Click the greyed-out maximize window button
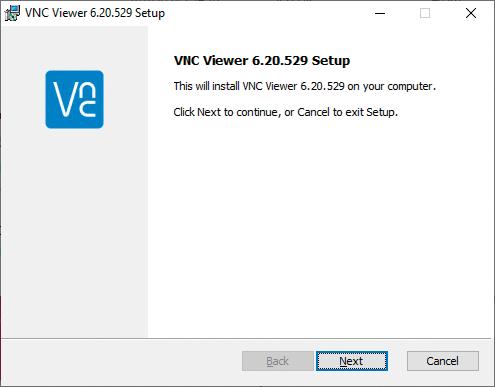This screenshot has height=387, width=495. coord(425,13)
